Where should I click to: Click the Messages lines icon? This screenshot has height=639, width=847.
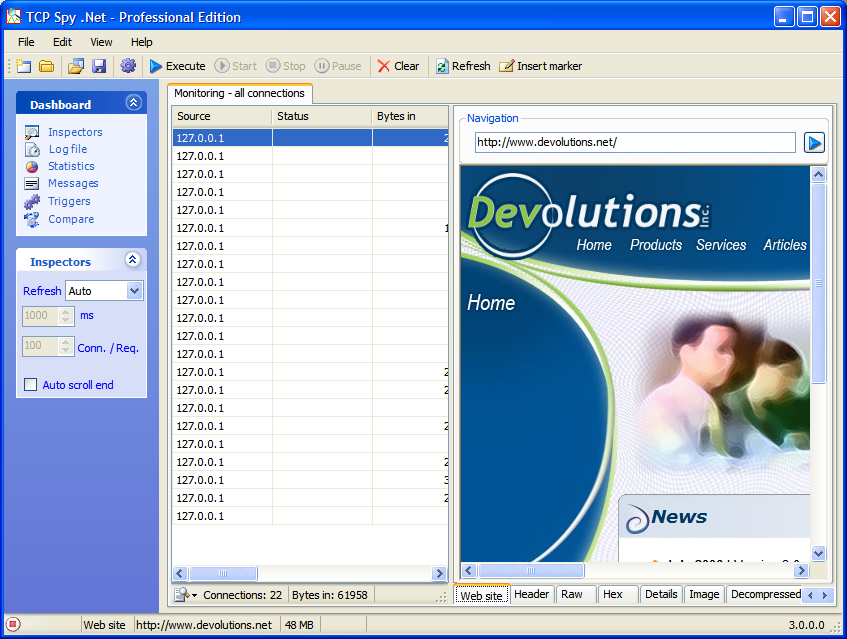pos(32,184)
